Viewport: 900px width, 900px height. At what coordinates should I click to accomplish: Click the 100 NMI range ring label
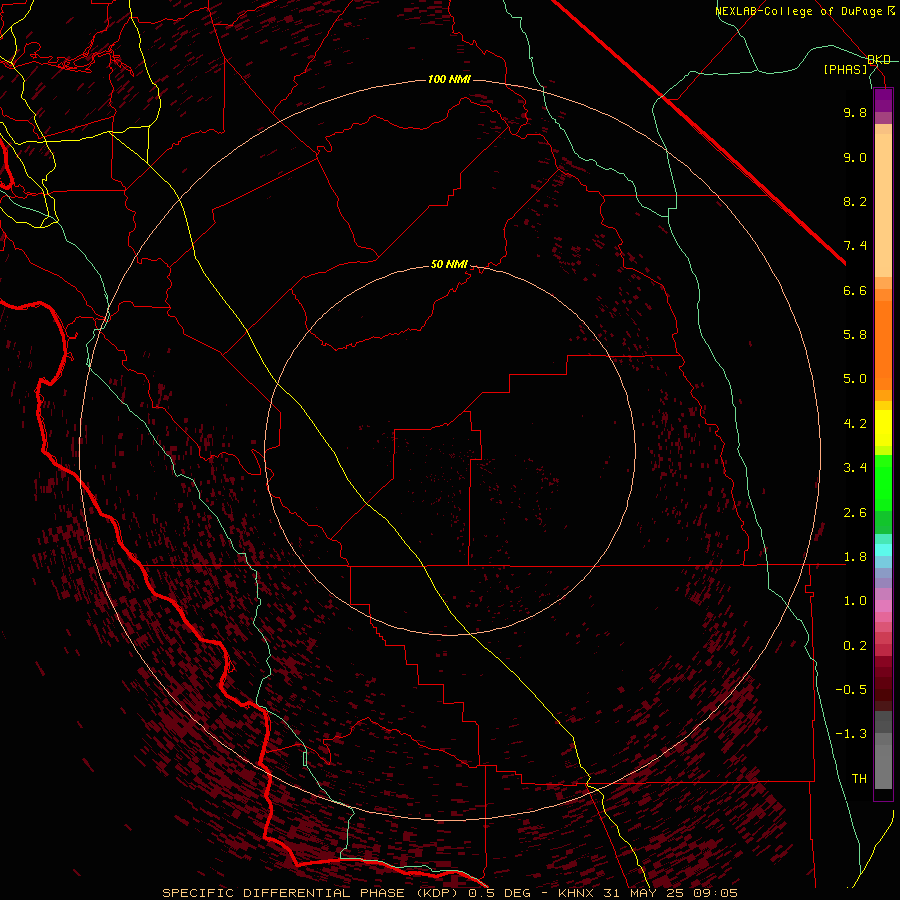click(x=449, y=79)
